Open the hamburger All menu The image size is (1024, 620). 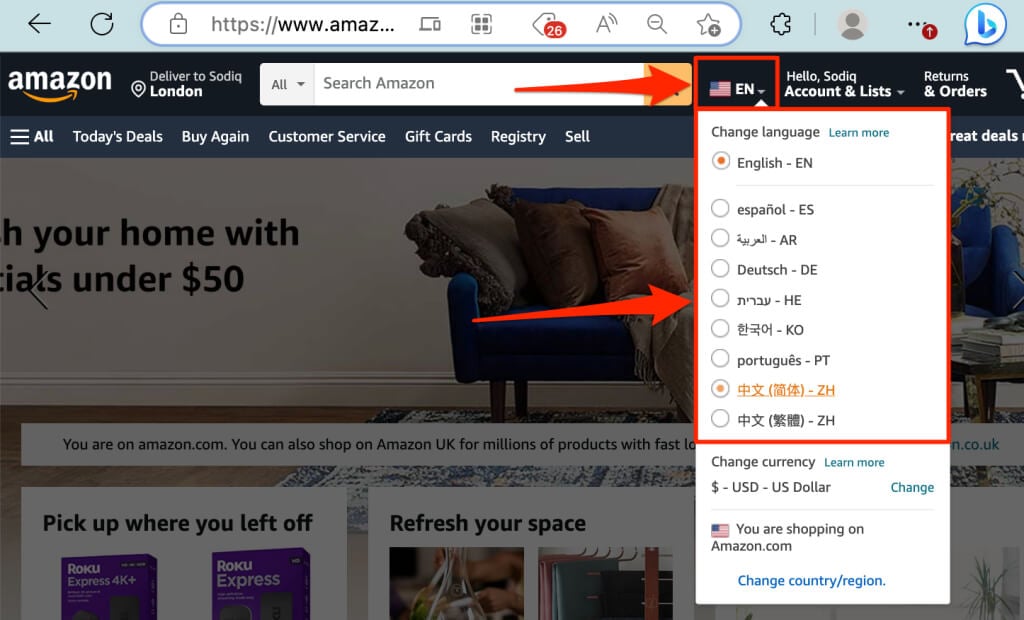31,137
